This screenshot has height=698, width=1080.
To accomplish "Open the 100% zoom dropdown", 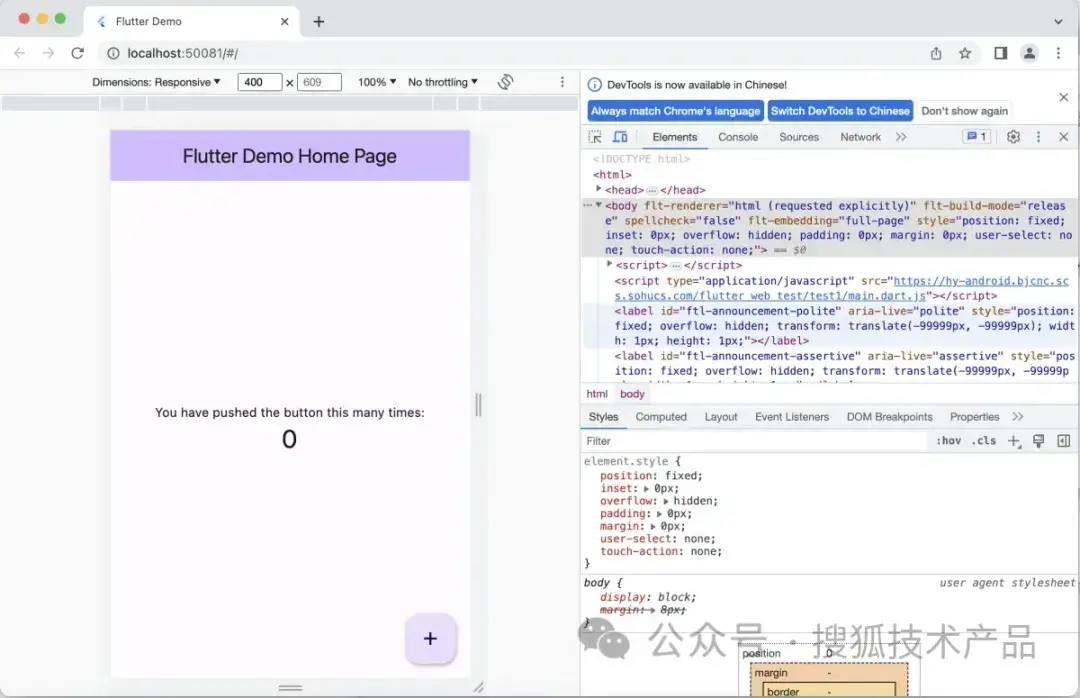I will 377,82.
